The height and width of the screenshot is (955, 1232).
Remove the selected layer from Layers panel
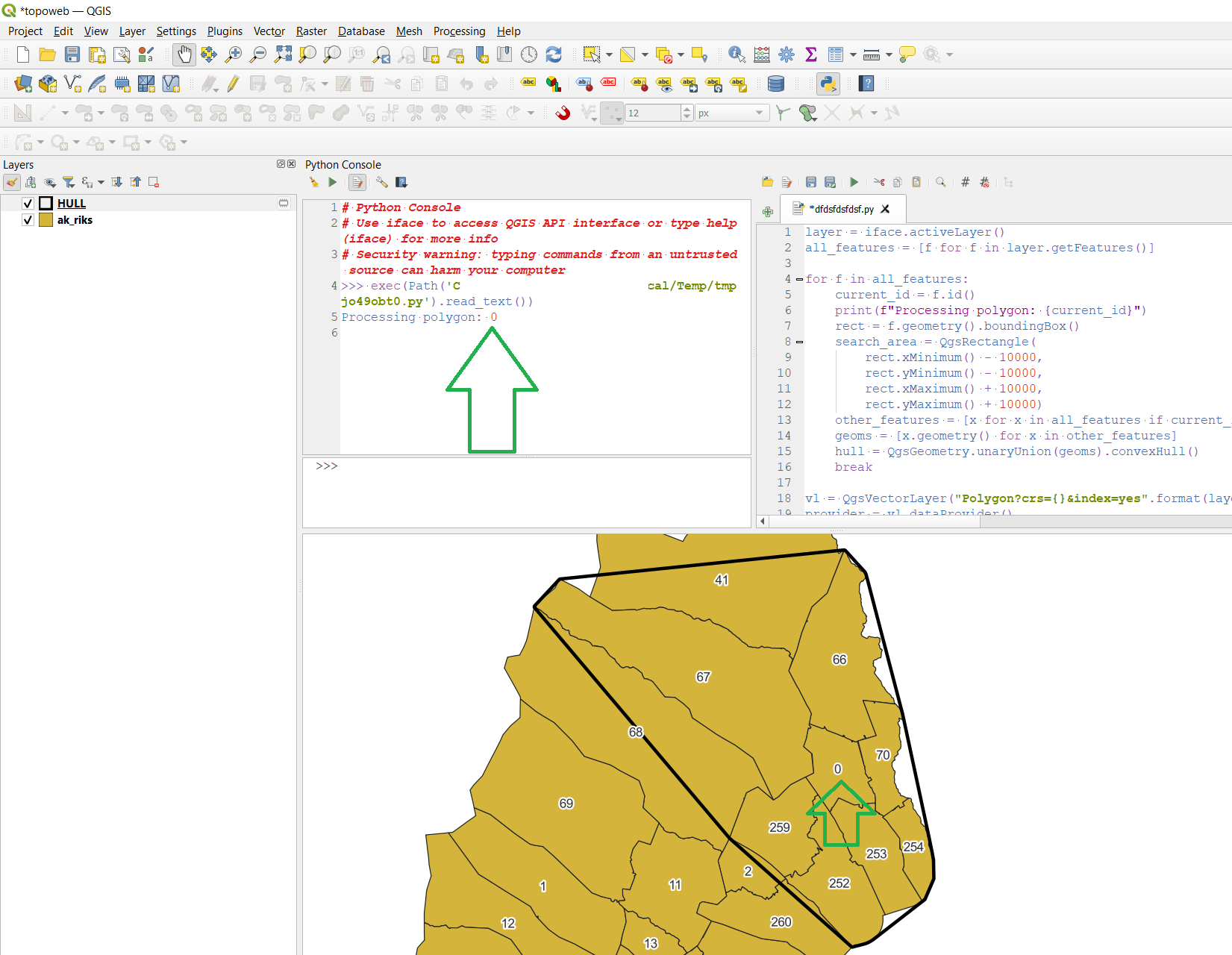tap(154, 182)
